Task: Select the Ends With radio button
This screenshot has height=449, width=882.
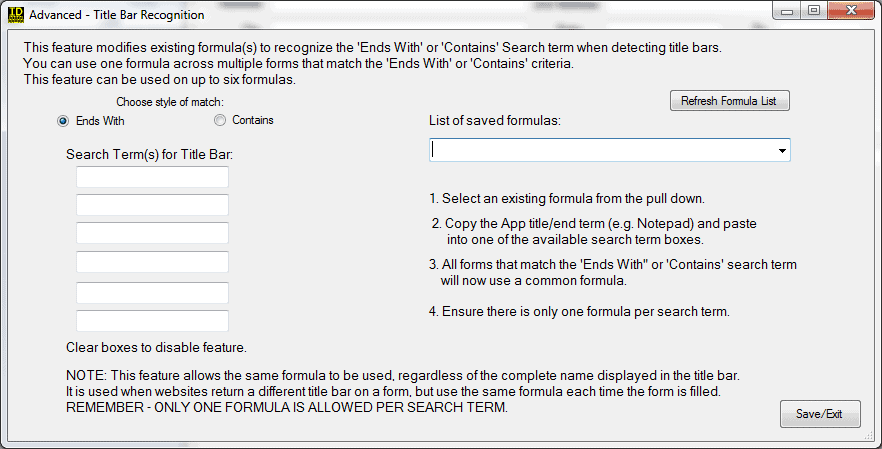Action: pos(63,121)
